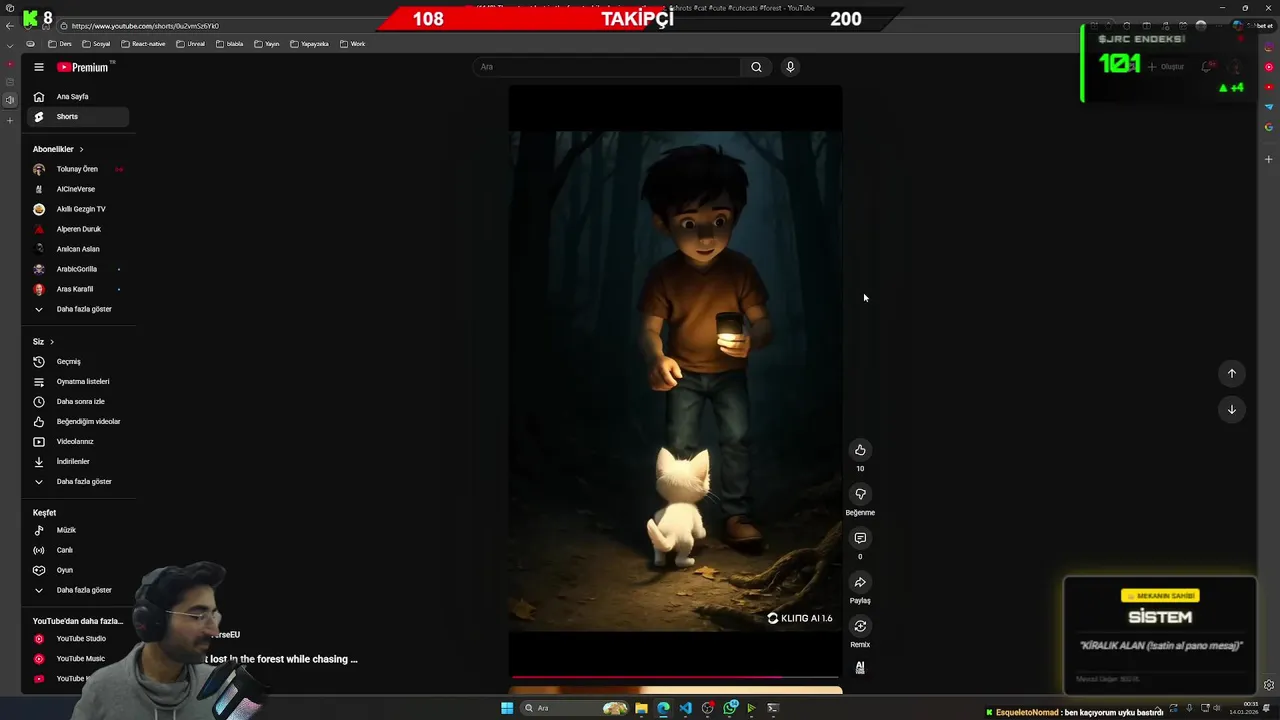Open the blabla bookmark folder
Viewport: 1280px width, 720px height.
(x=230, y=44)
